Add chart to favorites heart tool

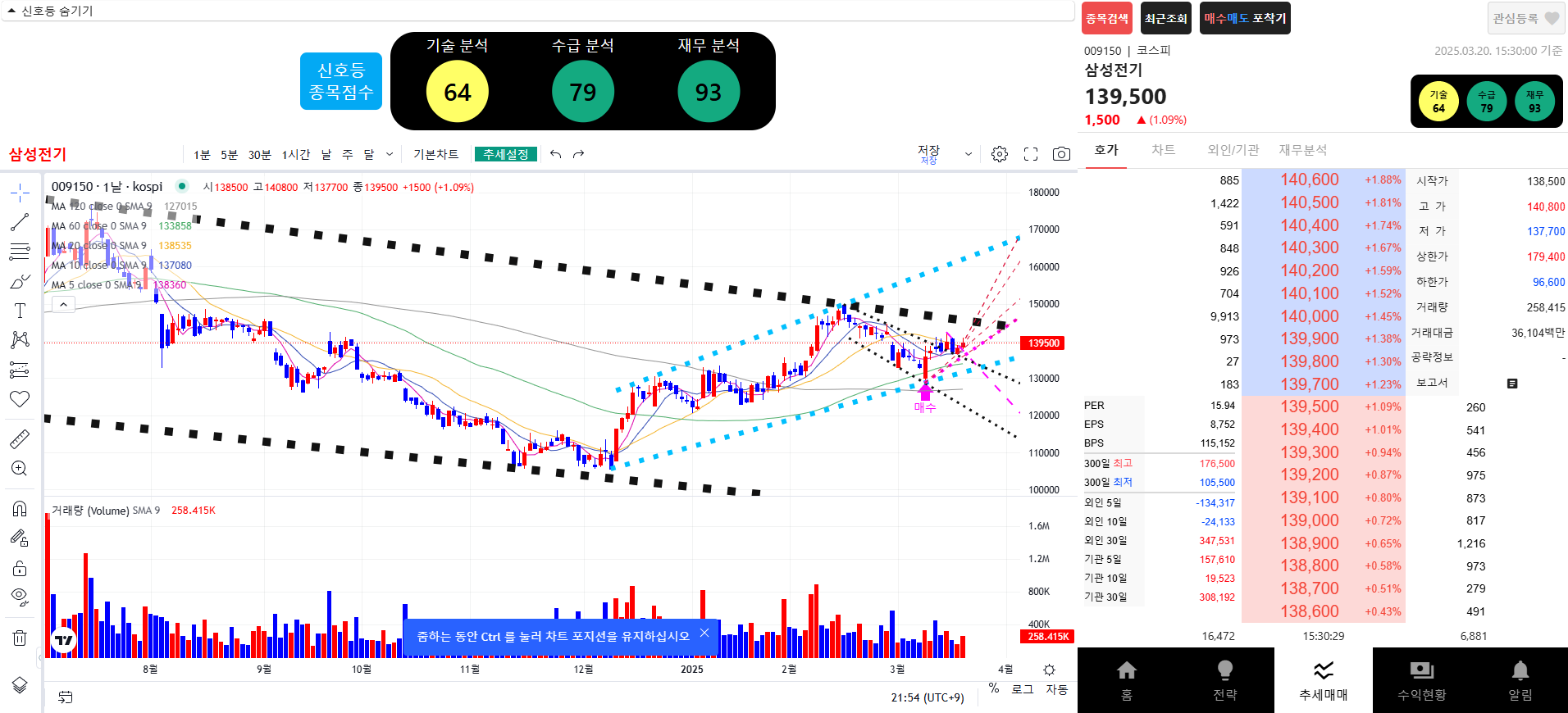[x=20, y=399]
